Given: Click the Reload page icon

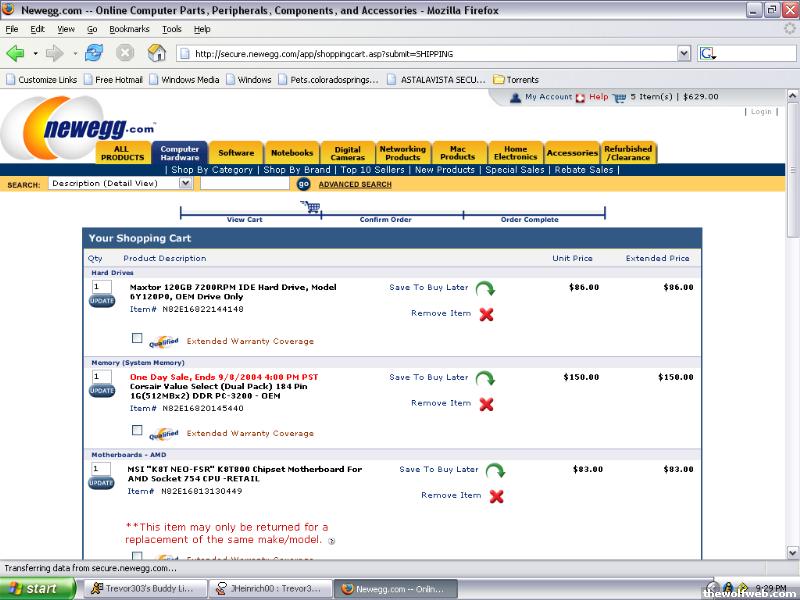Looking at the screenshot, I should pos(95,53).
